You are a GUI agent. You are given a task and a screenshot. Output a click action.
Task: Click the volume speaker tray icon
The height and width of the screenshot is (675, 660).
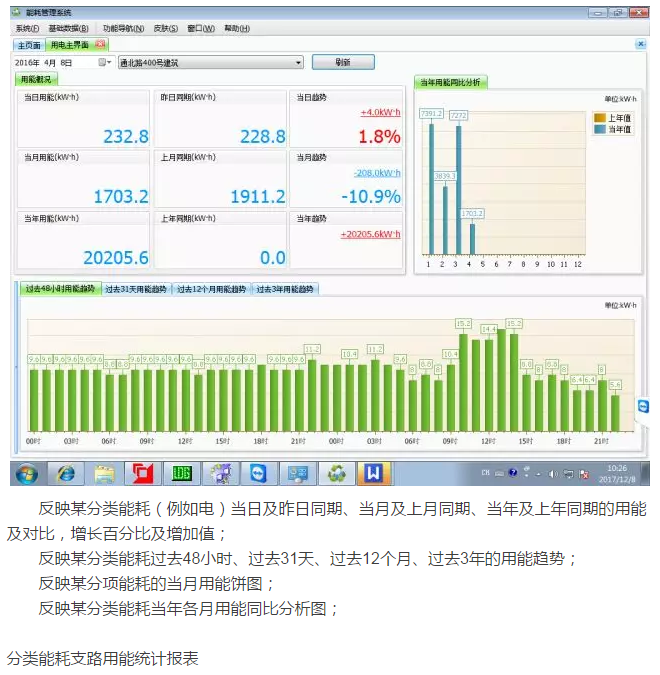[x=553, y=474]
